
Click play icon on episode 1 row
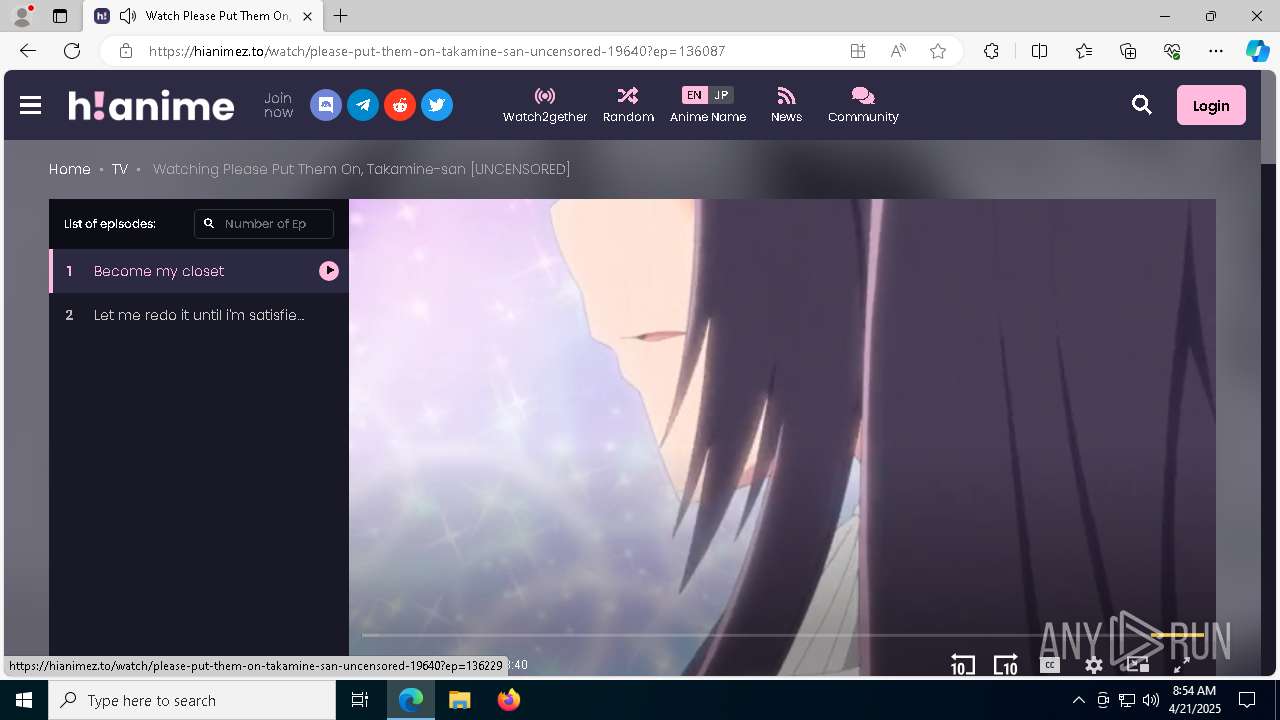click(x=329, y=271)
